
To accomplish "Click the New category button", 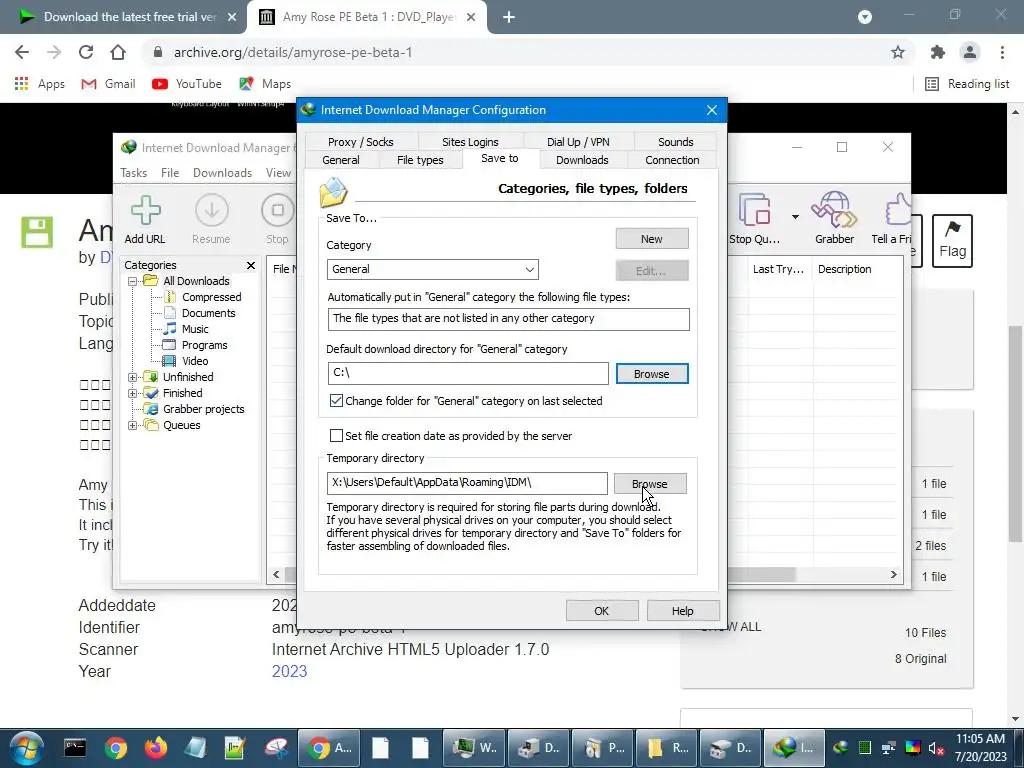I will [x=652, y=239].
